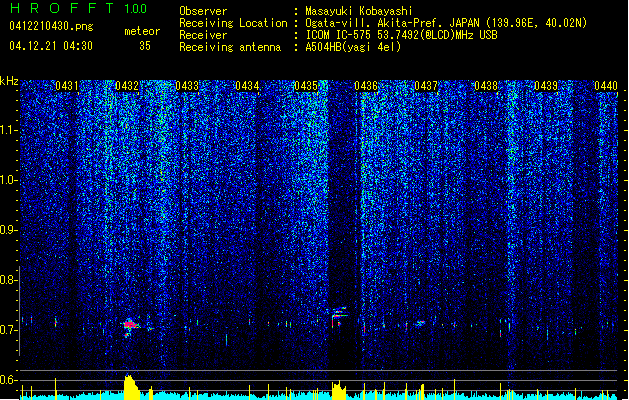Click the 'meteor' count label
Image resolution: width=629 pixels, height=400 pixels.
142,31
